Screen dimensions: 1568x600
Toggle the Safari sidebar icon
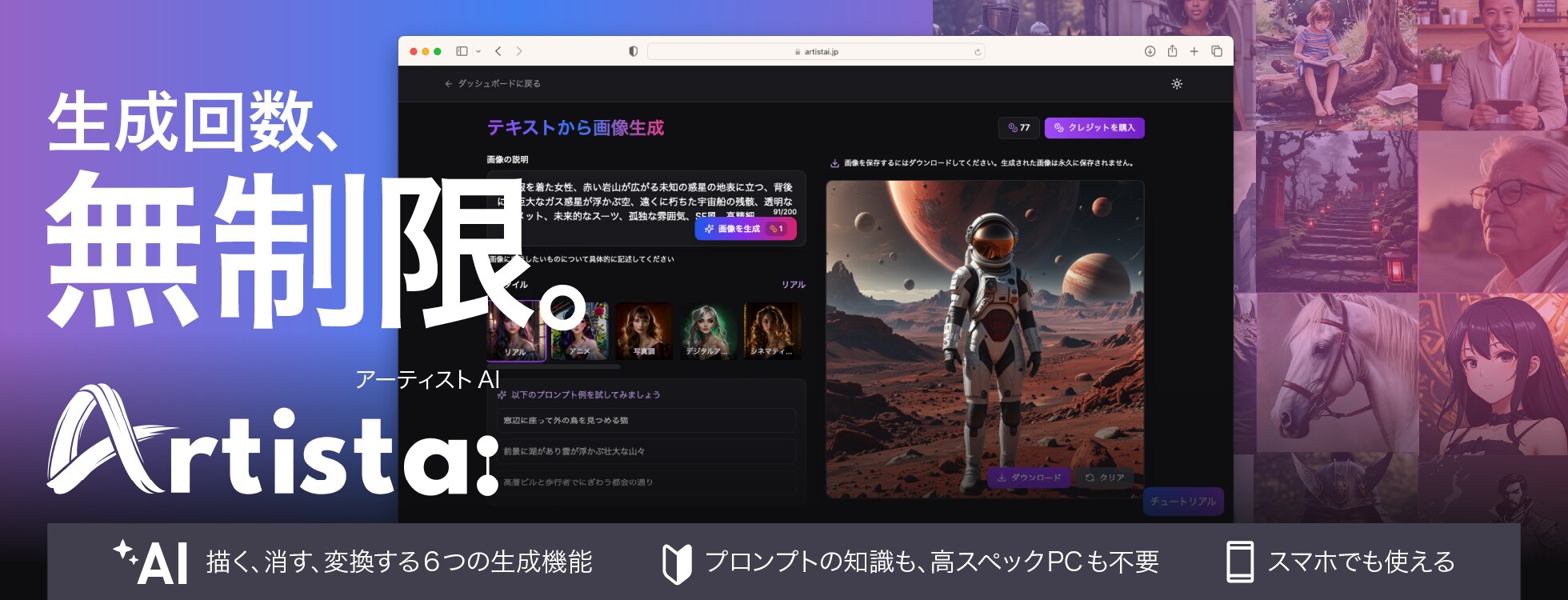pos(462,51)
